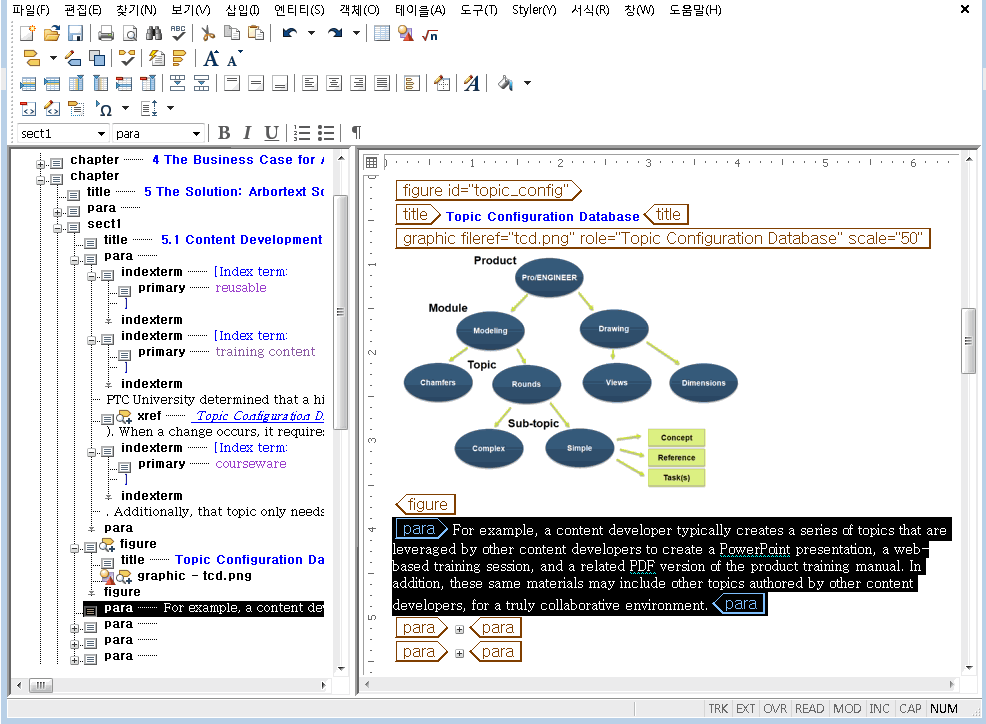
Task: Click the TRK status bar indicator
Action: click(717, 708)
